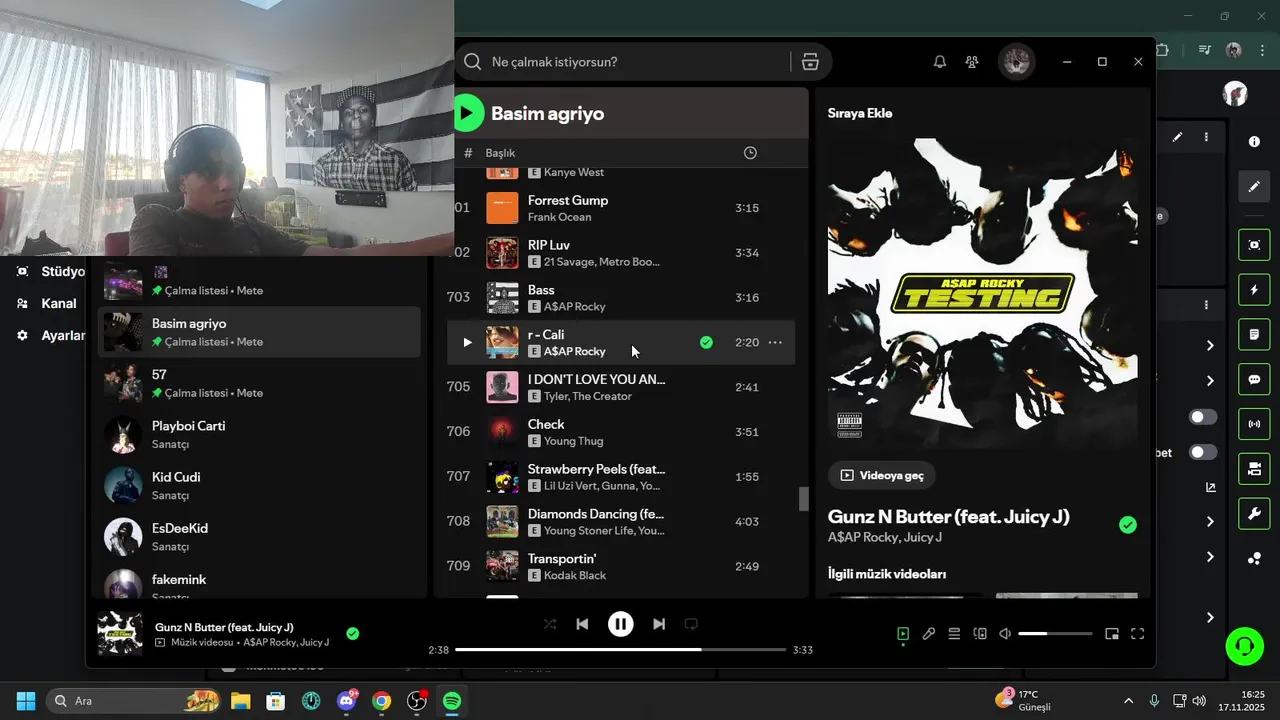Click the lightning bolt icon in the background sidebar
The width and height of the screenshot is (1280, 720).
pos(1254,290)
